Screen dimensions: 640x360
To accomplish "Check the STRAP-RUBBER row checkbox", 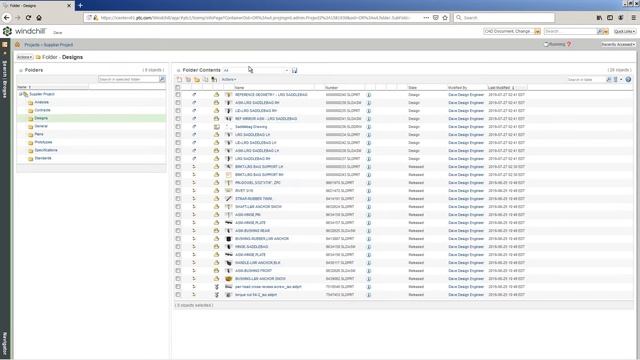I will coord(178,199).
